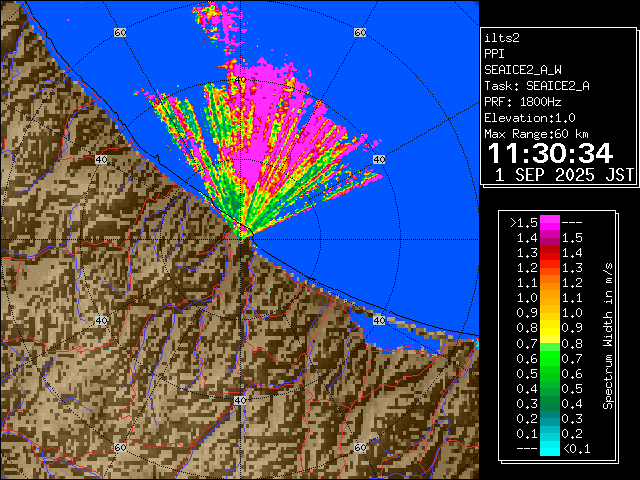The image size is (640, 480).
Task: Click the green 0.5 legend color band
Action: click(x=550, y=373)
